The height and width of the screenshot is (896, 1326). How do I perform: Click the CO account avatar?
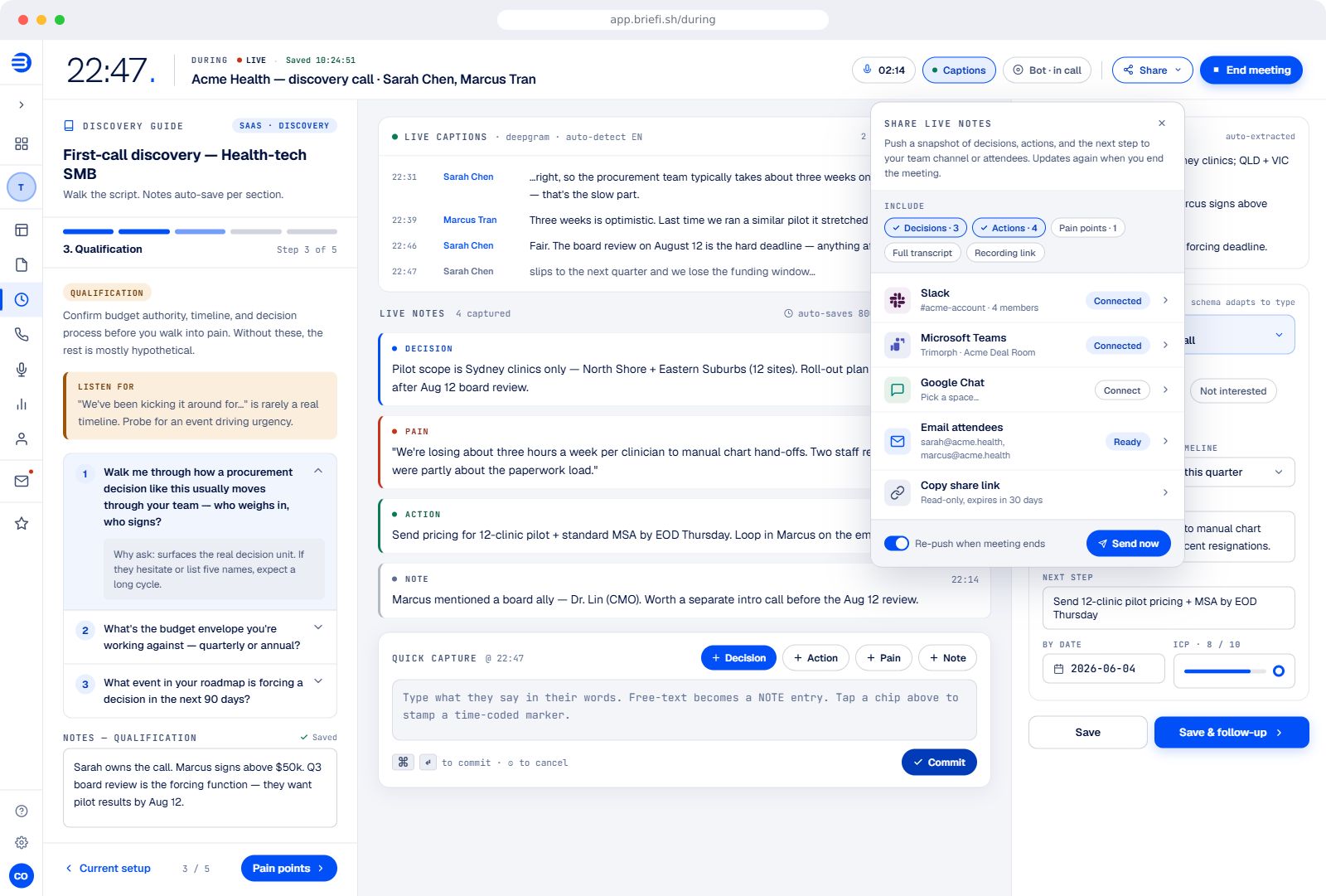22,876
